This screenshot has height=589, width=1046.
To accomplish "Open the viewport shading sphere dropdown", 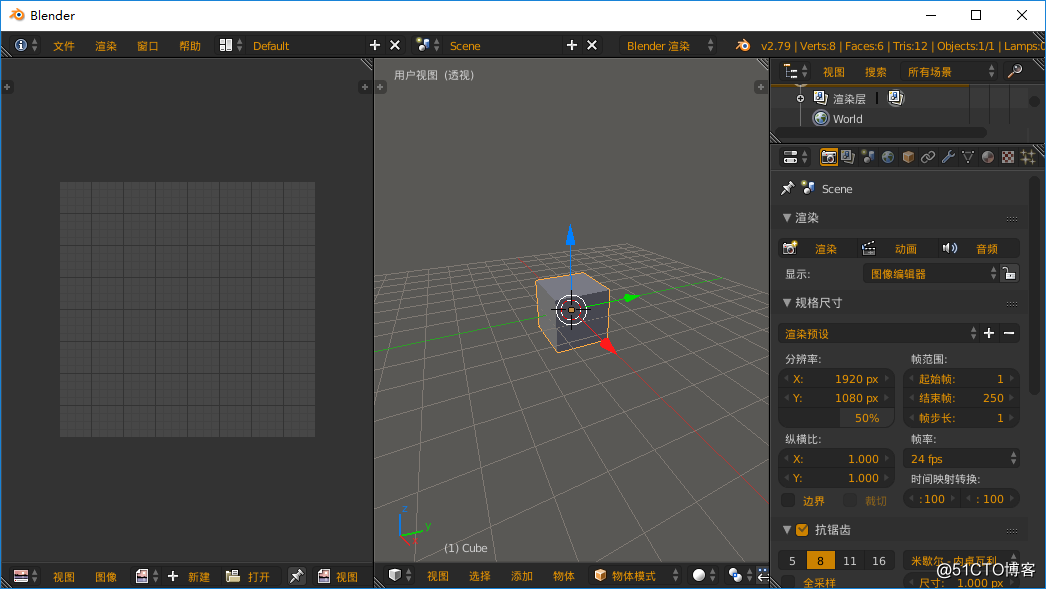I will 702,575.
